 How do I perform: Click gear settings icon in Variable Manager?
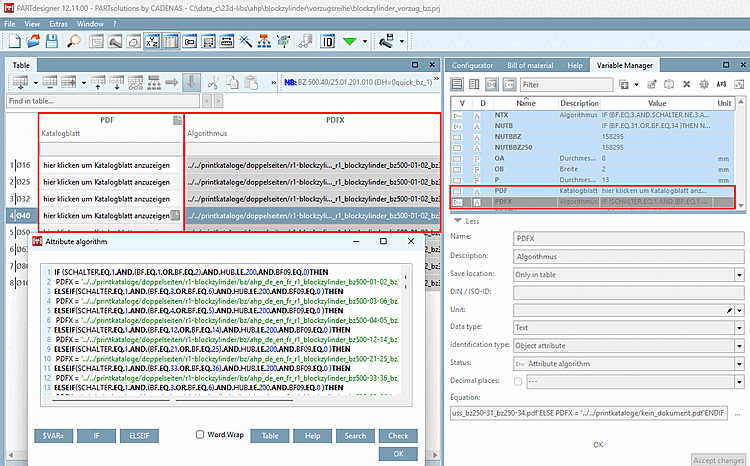704,85
